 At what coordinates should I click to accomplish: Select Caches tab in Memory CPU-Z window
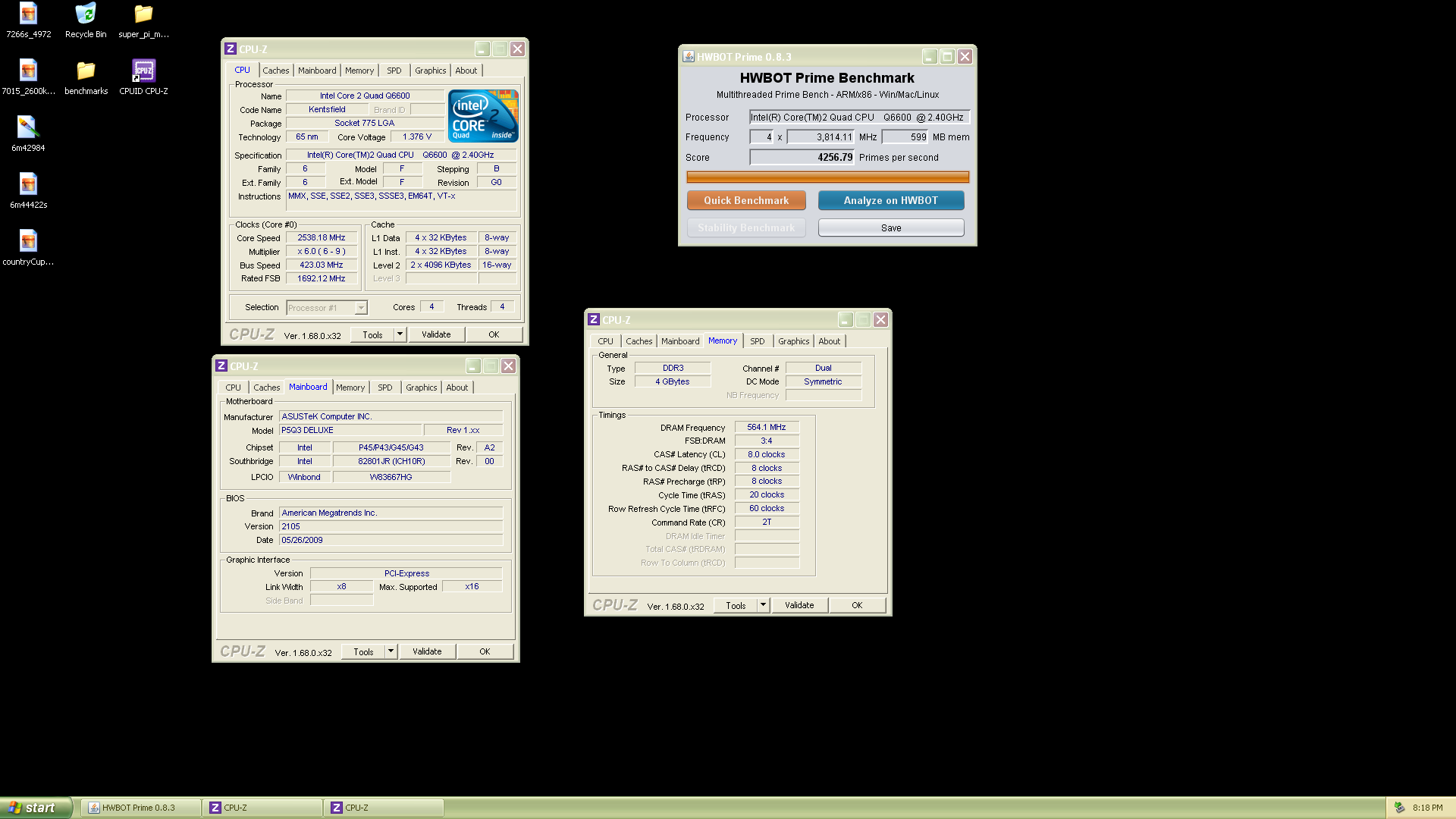pos(639,341)
